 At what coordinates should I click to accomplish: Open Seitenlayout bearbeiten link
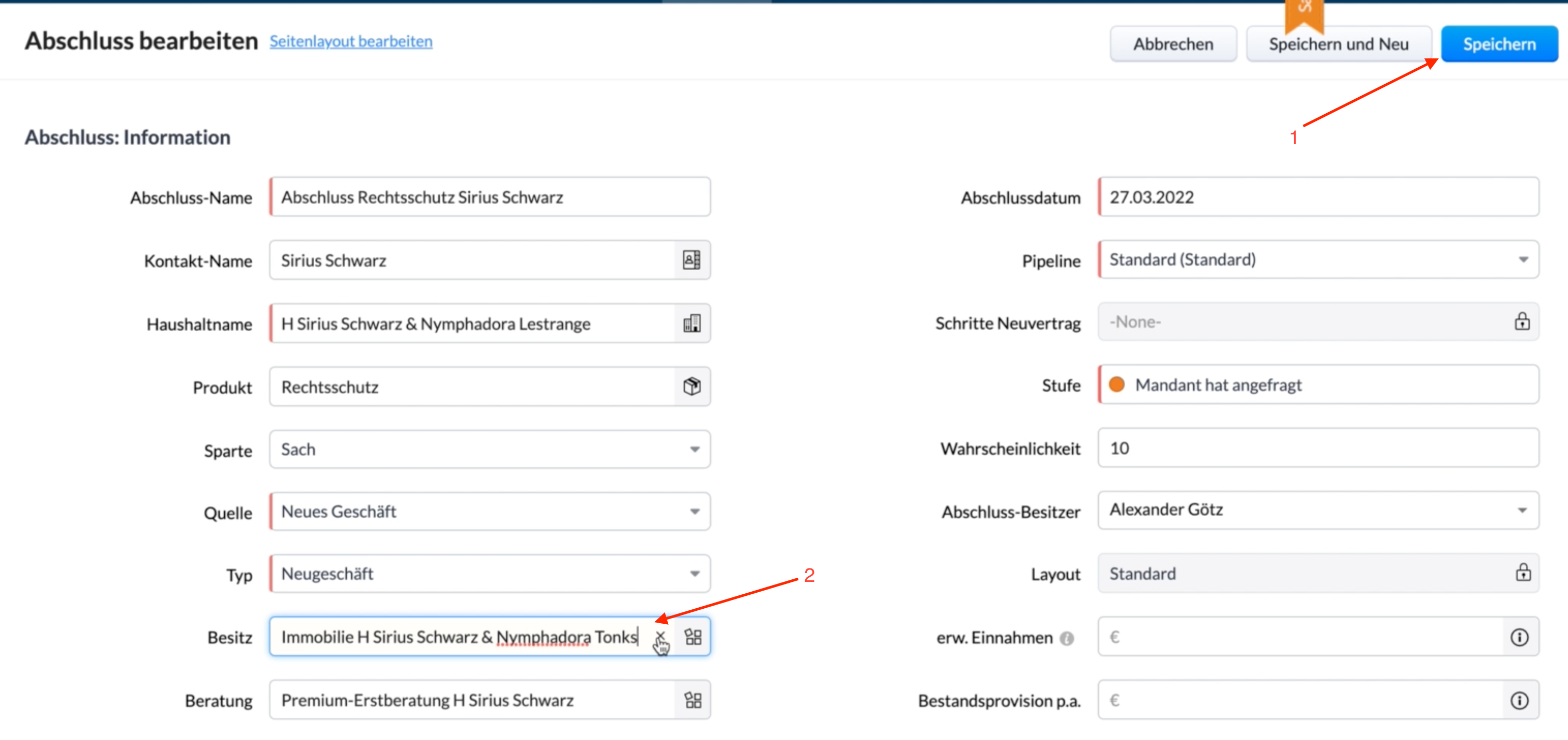pyautogui.click(x=350, y=41)
